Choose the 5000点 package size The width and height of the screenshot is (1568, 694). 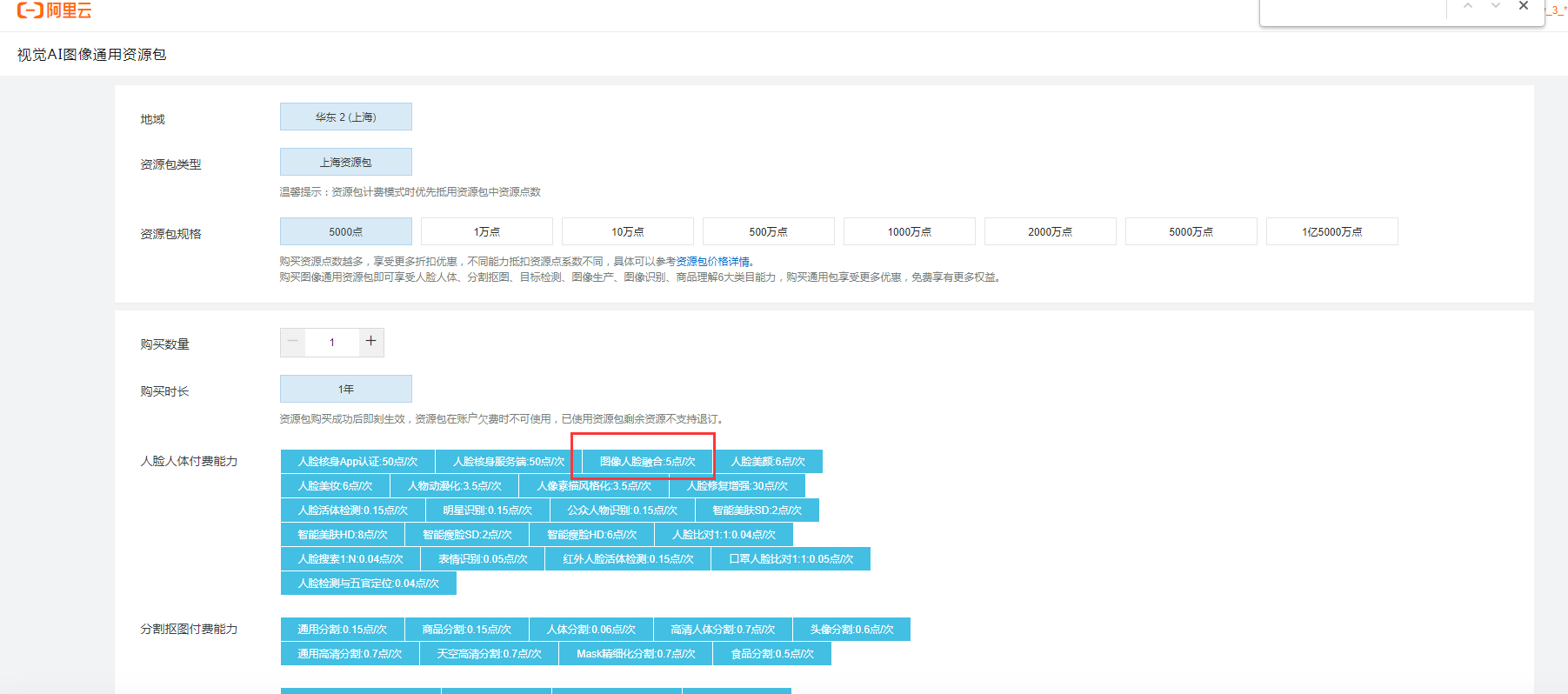346,231
